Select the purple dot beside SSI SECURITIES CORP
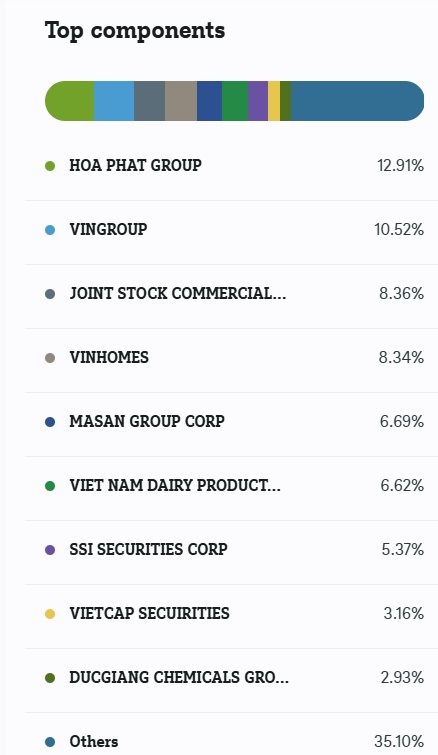Image resolution: width=438 pixels, height=755 pixels. (50, 550)
